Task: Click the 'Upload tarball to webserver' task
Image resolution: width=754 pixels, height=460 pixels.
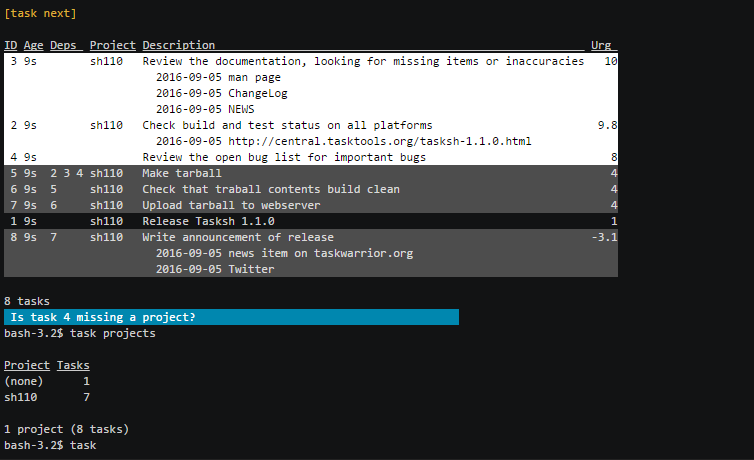Action: click(x=231, y=205)
